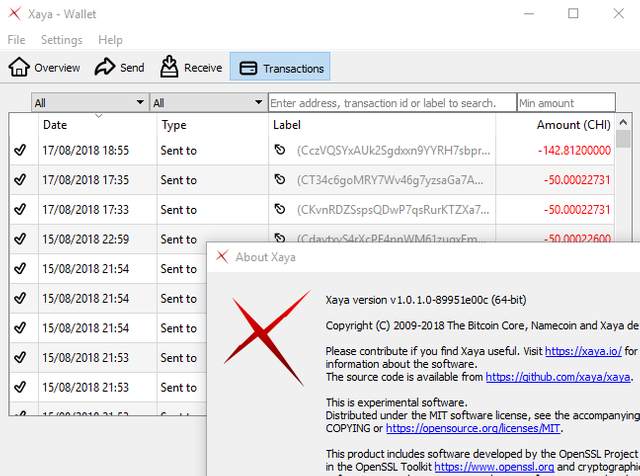Maximize the Xaya Wallet window

click(573, 13)
